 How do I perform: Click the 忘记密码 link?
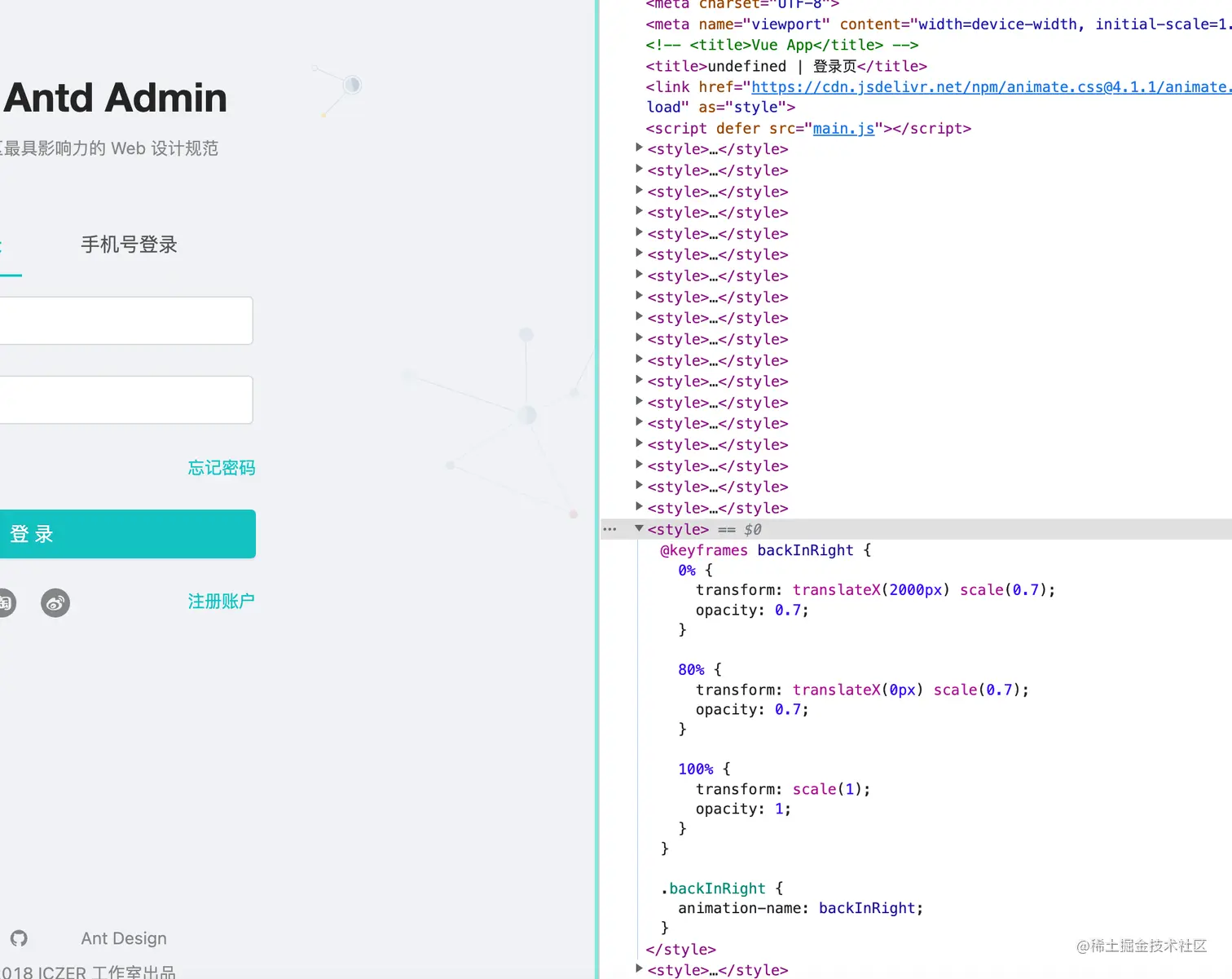(x=222, y=468)
